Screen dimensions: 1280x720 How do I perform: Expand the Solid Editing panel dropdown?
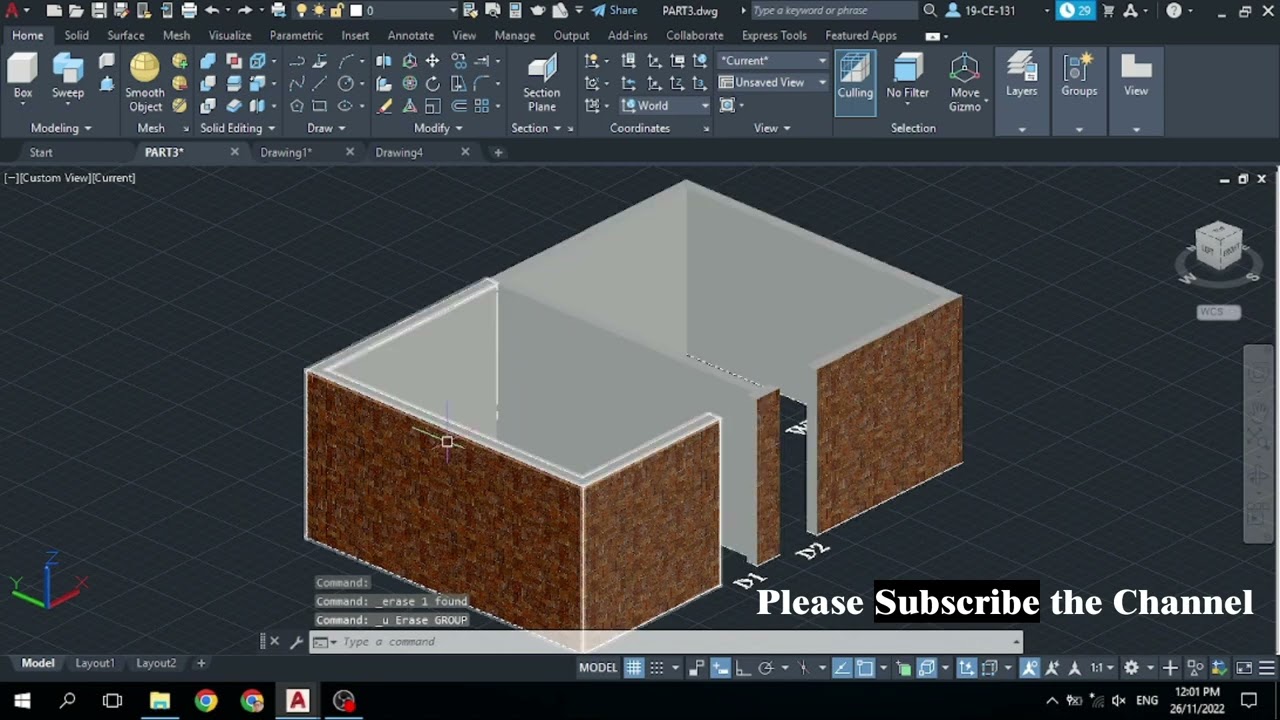pyautogui.click(x=237, y=128)
